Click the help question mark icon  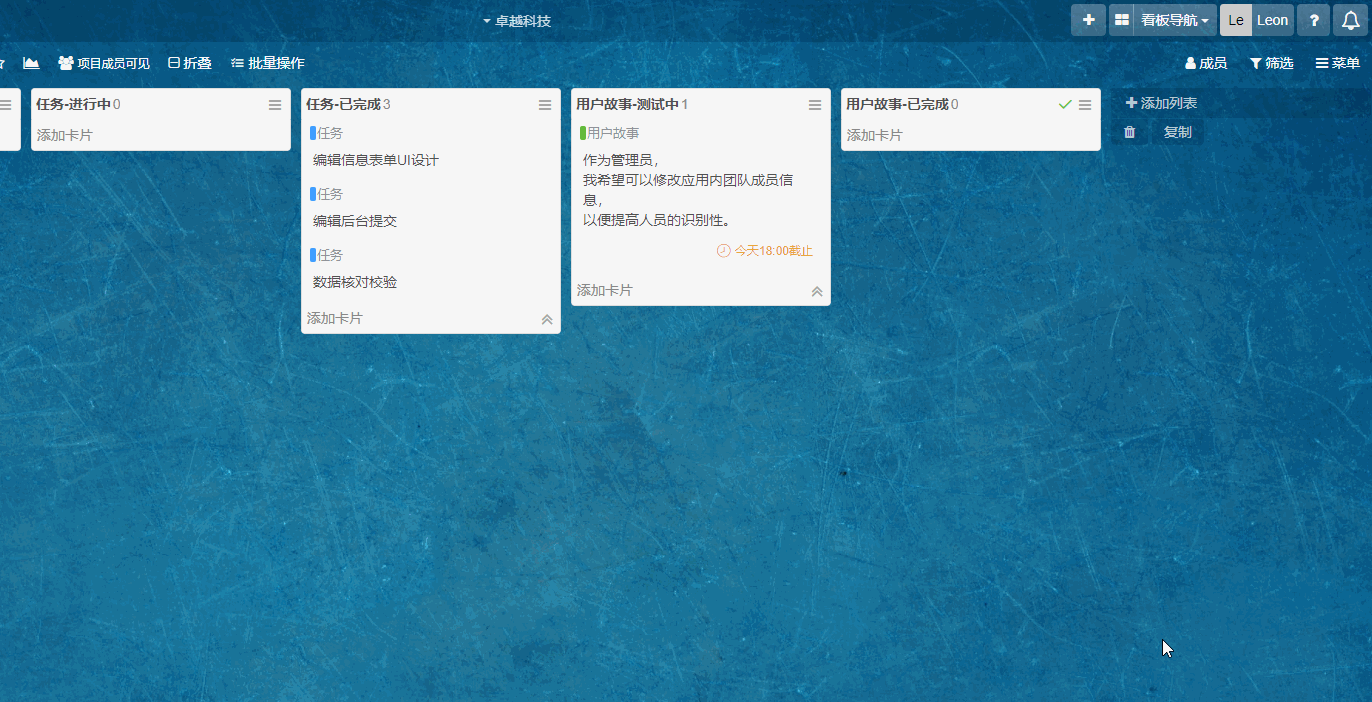[1314, 20]
